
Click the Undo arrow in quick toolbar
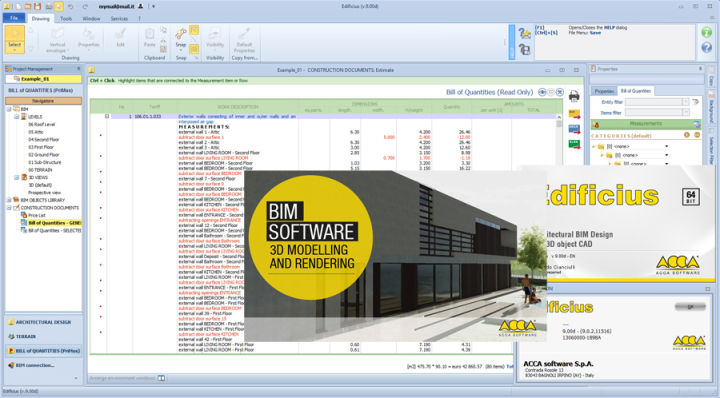[70, 6]
